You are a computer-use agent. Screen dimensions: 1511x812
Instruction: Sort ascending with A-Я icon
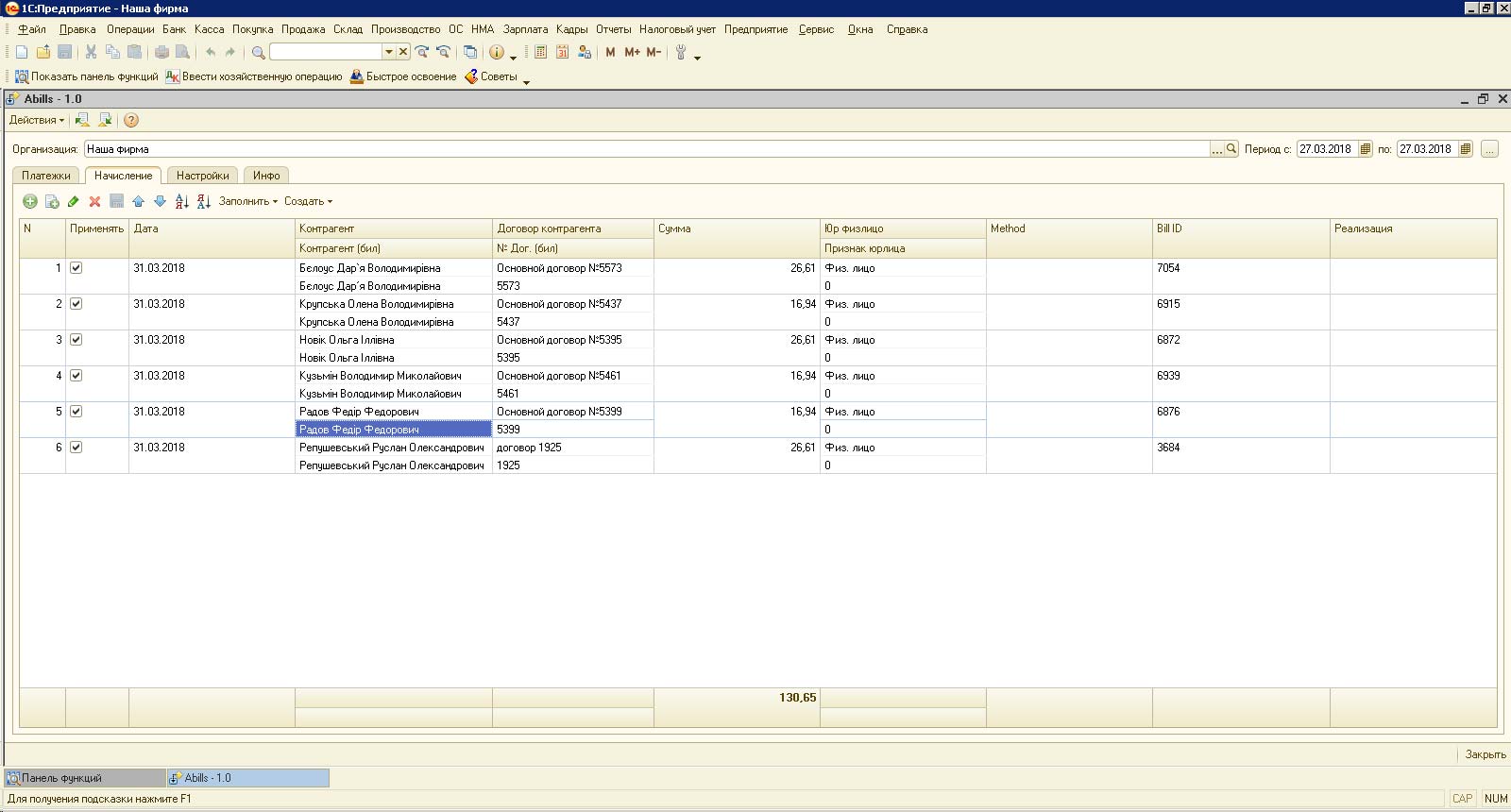(x=182, y=201)
